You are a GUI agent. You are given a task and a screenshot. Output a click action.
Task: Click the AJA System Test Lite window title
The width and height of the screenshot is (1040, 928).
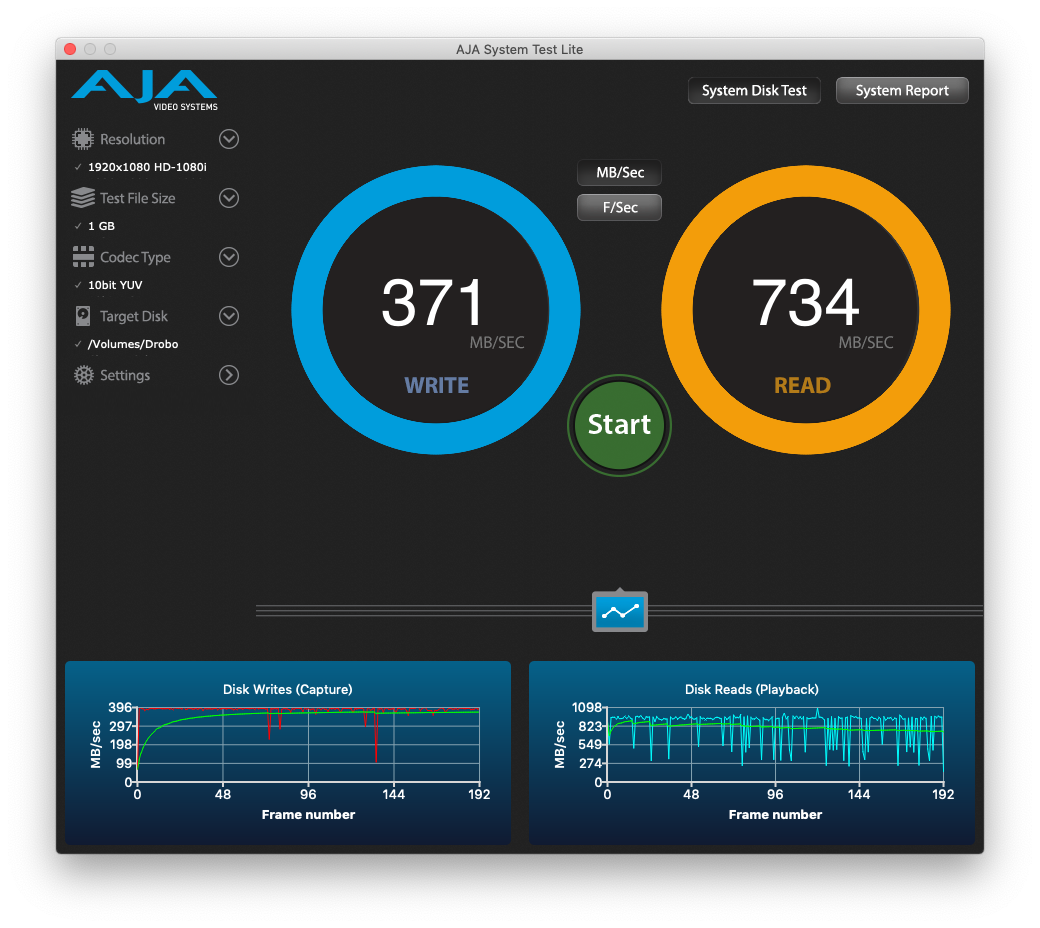pos(519,49)
